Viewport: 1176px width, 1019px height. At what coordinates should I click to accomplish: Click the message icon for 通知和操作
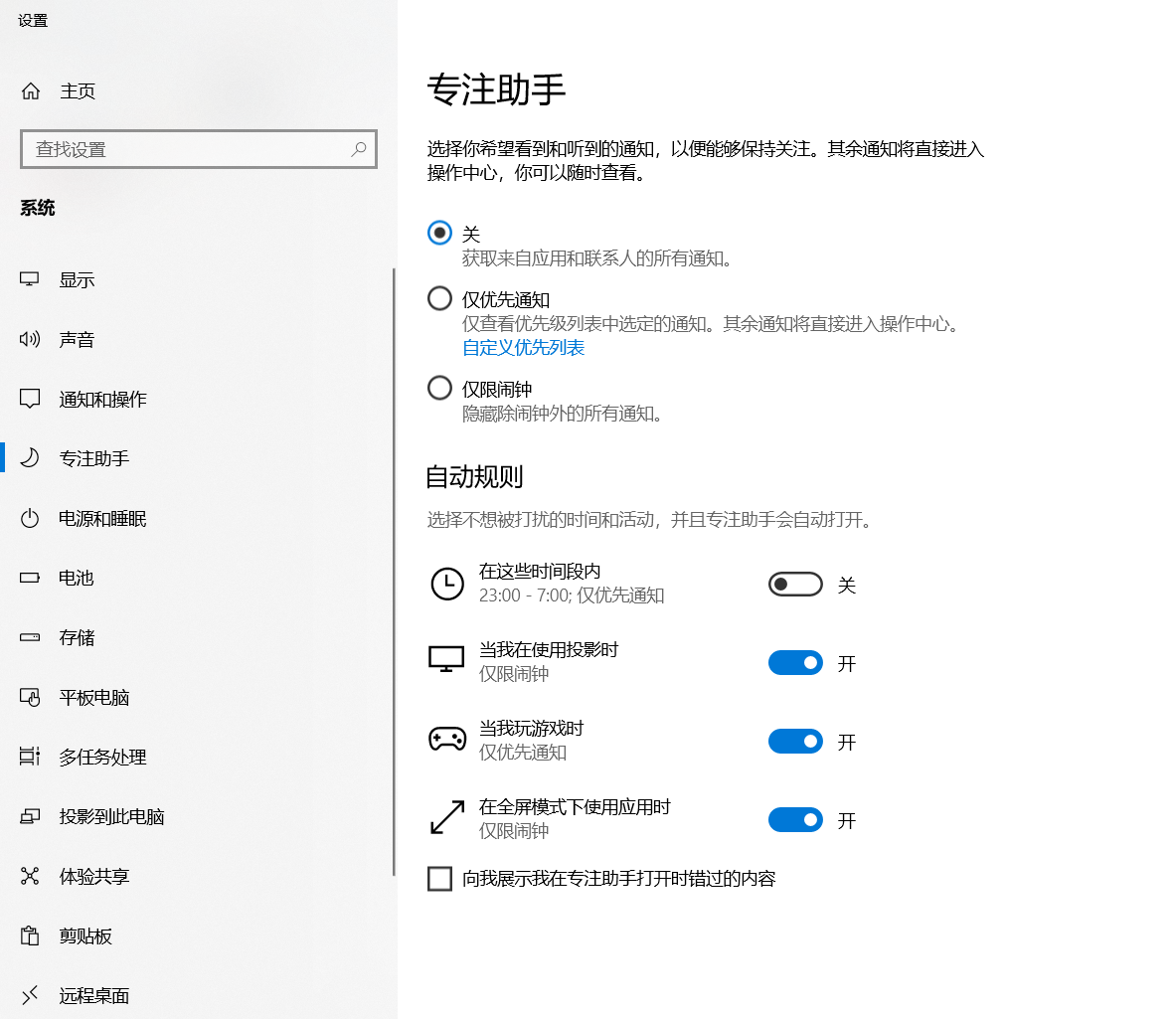point(29,399)
